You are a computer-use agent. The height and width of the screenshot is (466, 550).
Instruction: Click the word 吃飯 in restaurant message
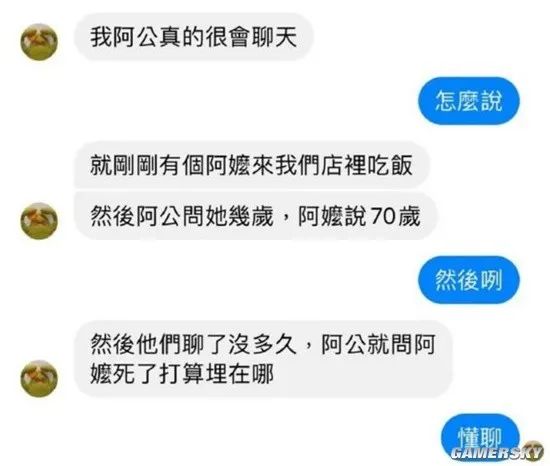390,165
